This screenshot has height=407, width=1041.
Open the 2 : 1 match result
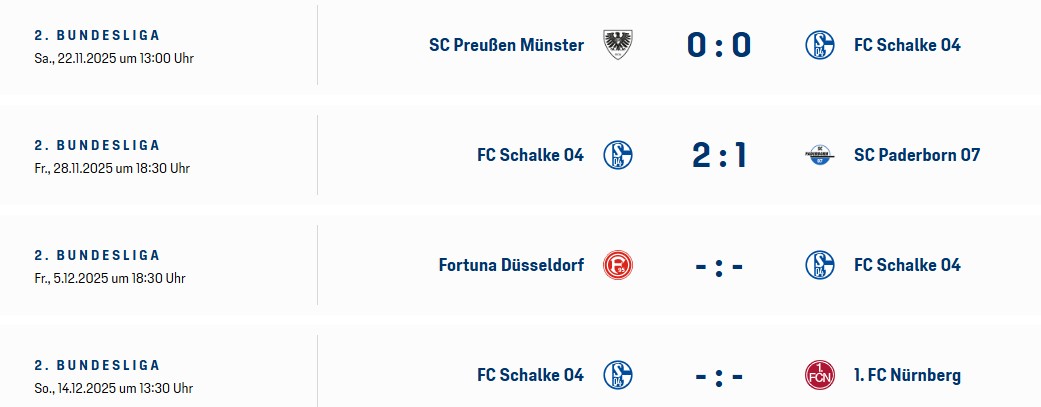pyautogui.click(x=719, y=155)
